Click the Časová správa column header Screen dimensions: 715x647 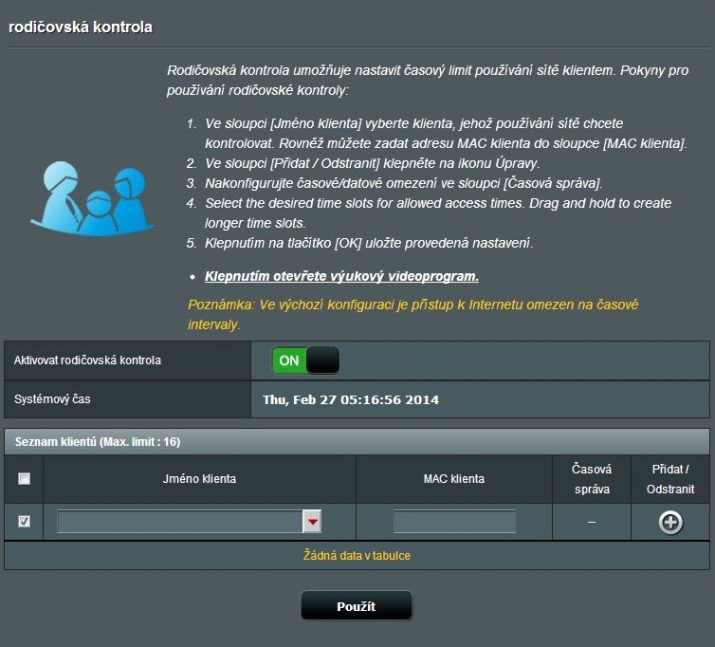[591, 478]
